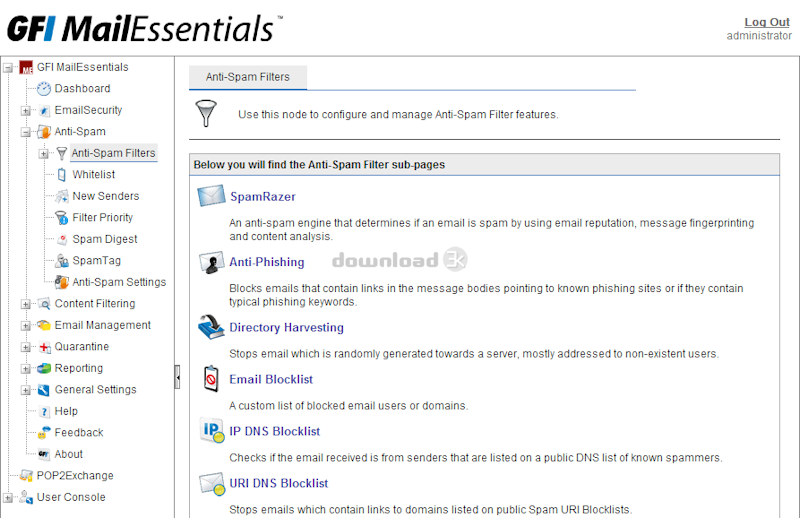Click the New Senders icon
The height and width of the screenshot is (518, 800).
(62, 196)
